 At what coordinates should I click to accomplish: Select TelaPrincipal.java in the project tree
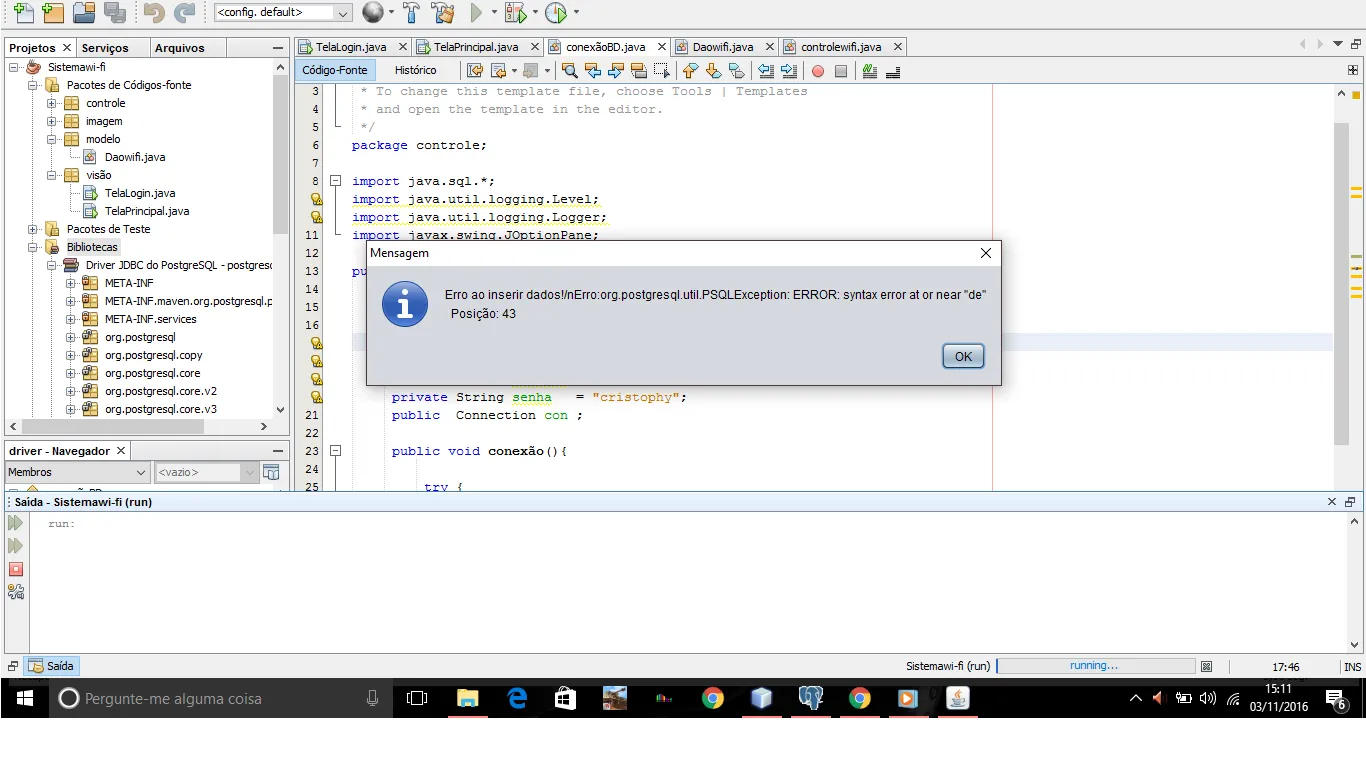click(x=146, y=211)
